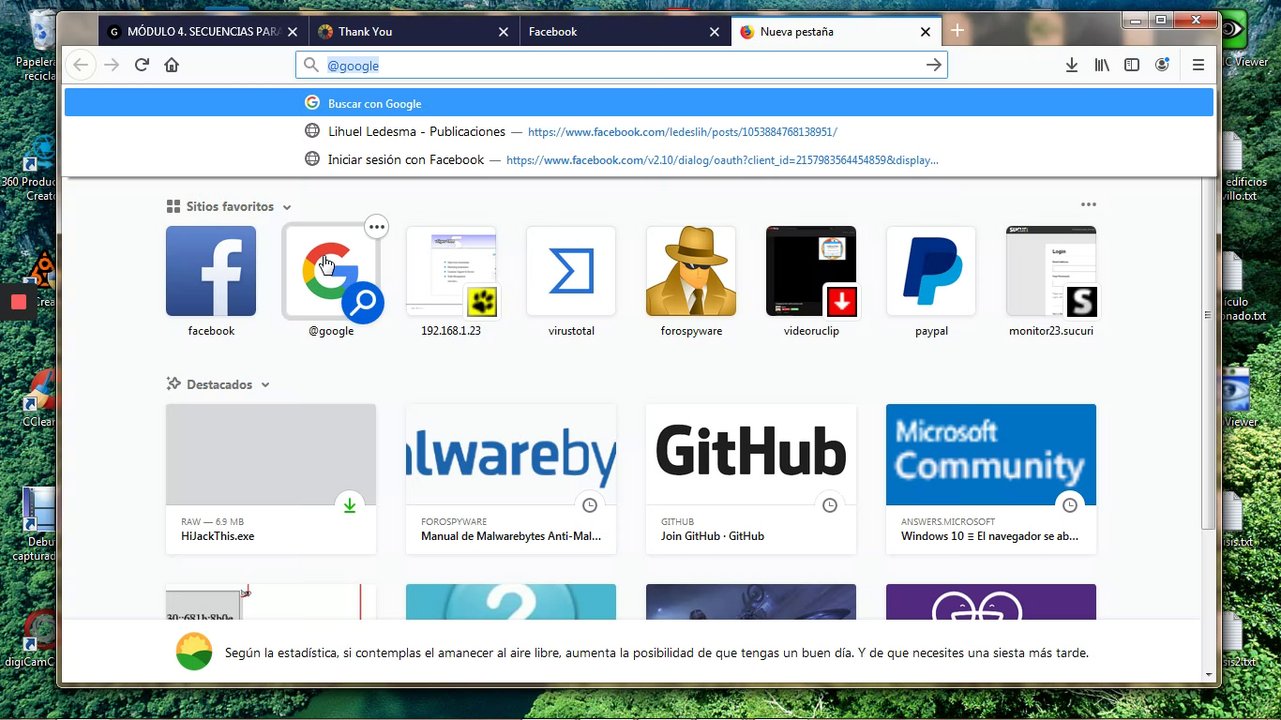The width and height of the screenshot is (1281, 720).
Task: Click the forward navigation arrow
Action: pyautogui.click(x=112, y=65)
